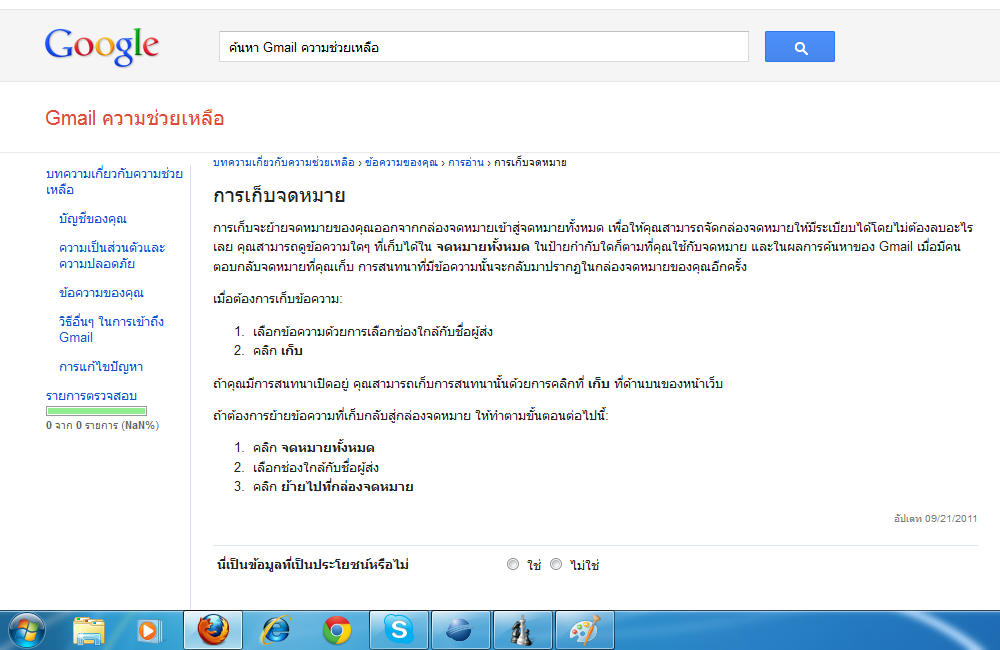Launch Google Chrome from the taskbar
1000x650 pixels.
(x=337, y=631)
